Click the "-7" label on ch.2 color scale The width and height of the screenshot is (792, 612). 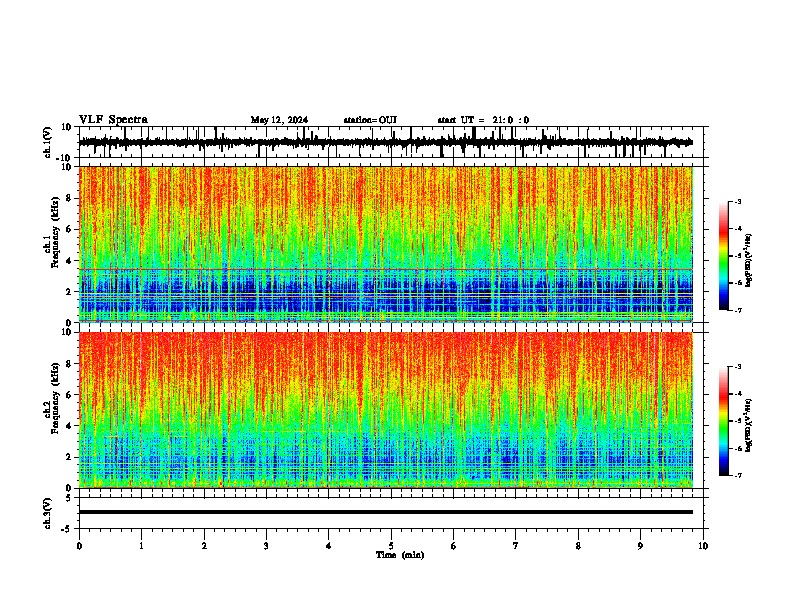[x=738, y=476]
